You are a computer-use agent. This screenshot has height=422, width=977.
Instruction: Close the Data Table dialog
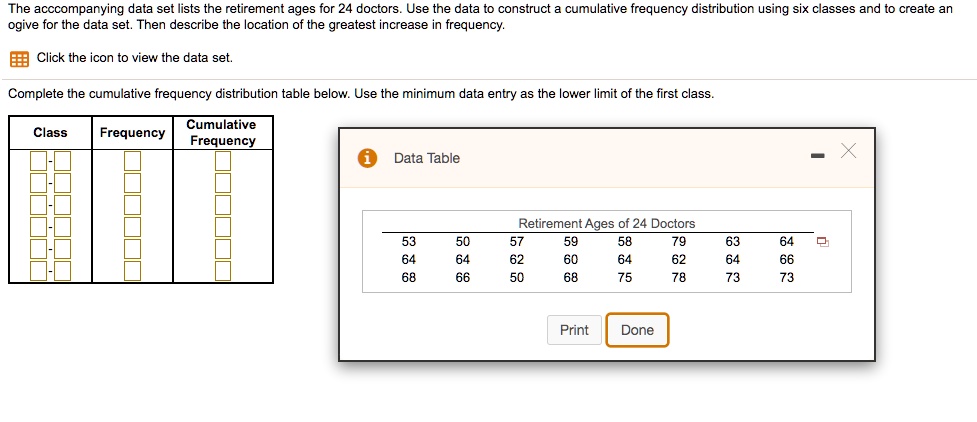[x=848, y=151]
